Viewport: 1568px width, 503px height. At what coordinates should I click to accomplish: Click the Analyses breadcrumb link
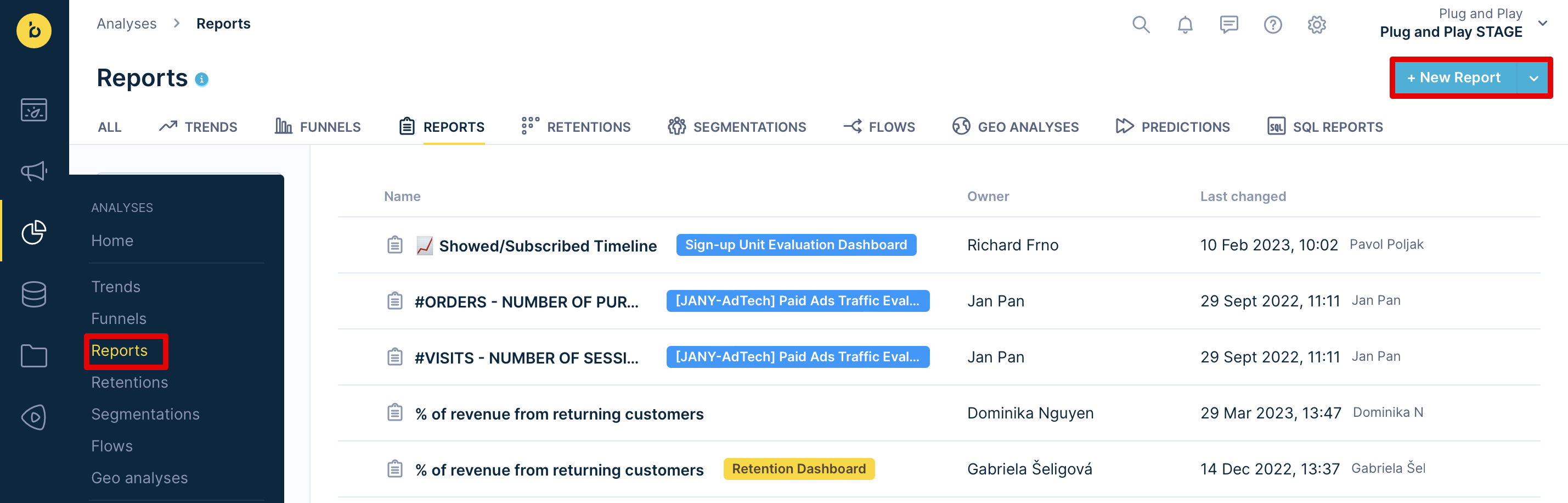pos(127,24)
